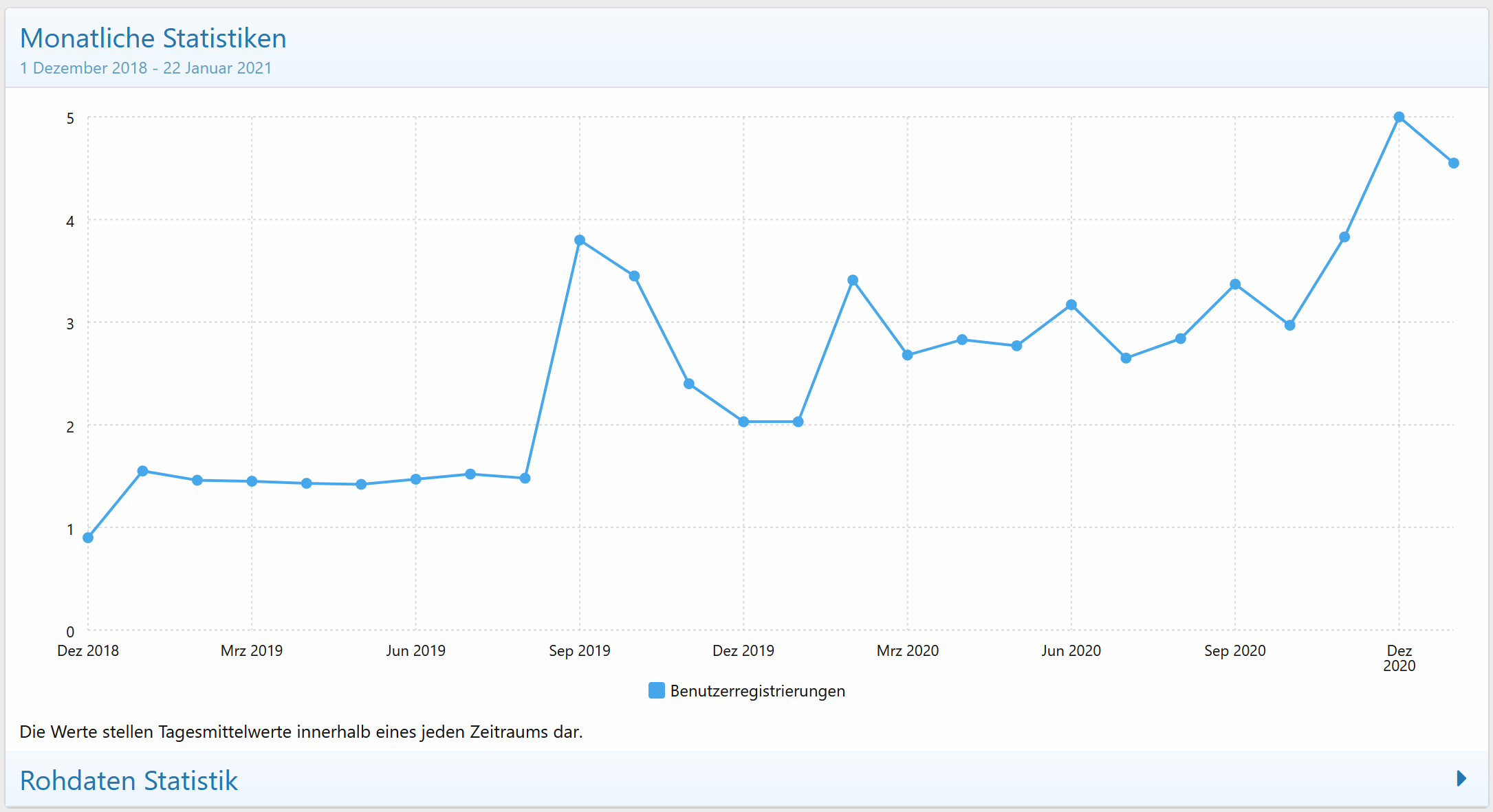This screenshot has height=812, width=1493.
Task: Click the data point at Sep 2020
Action: coord(1235,284)
